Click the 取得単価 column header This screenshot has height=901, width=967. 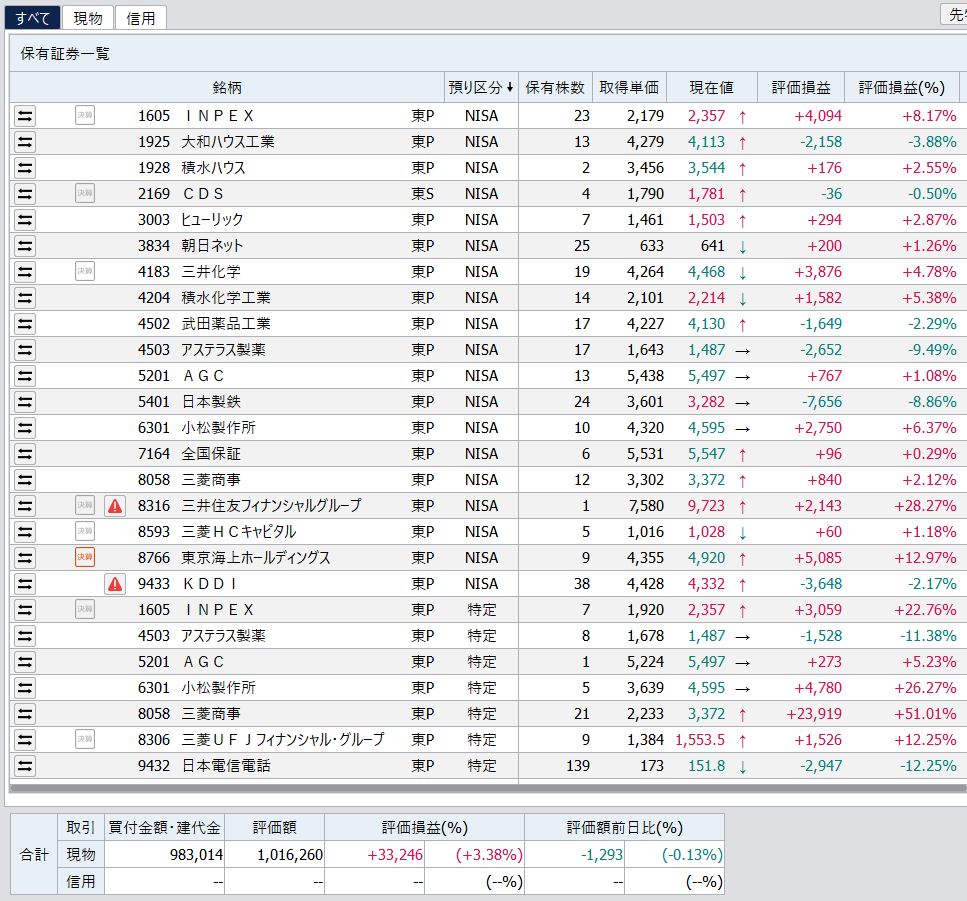[x=629, y=88]
